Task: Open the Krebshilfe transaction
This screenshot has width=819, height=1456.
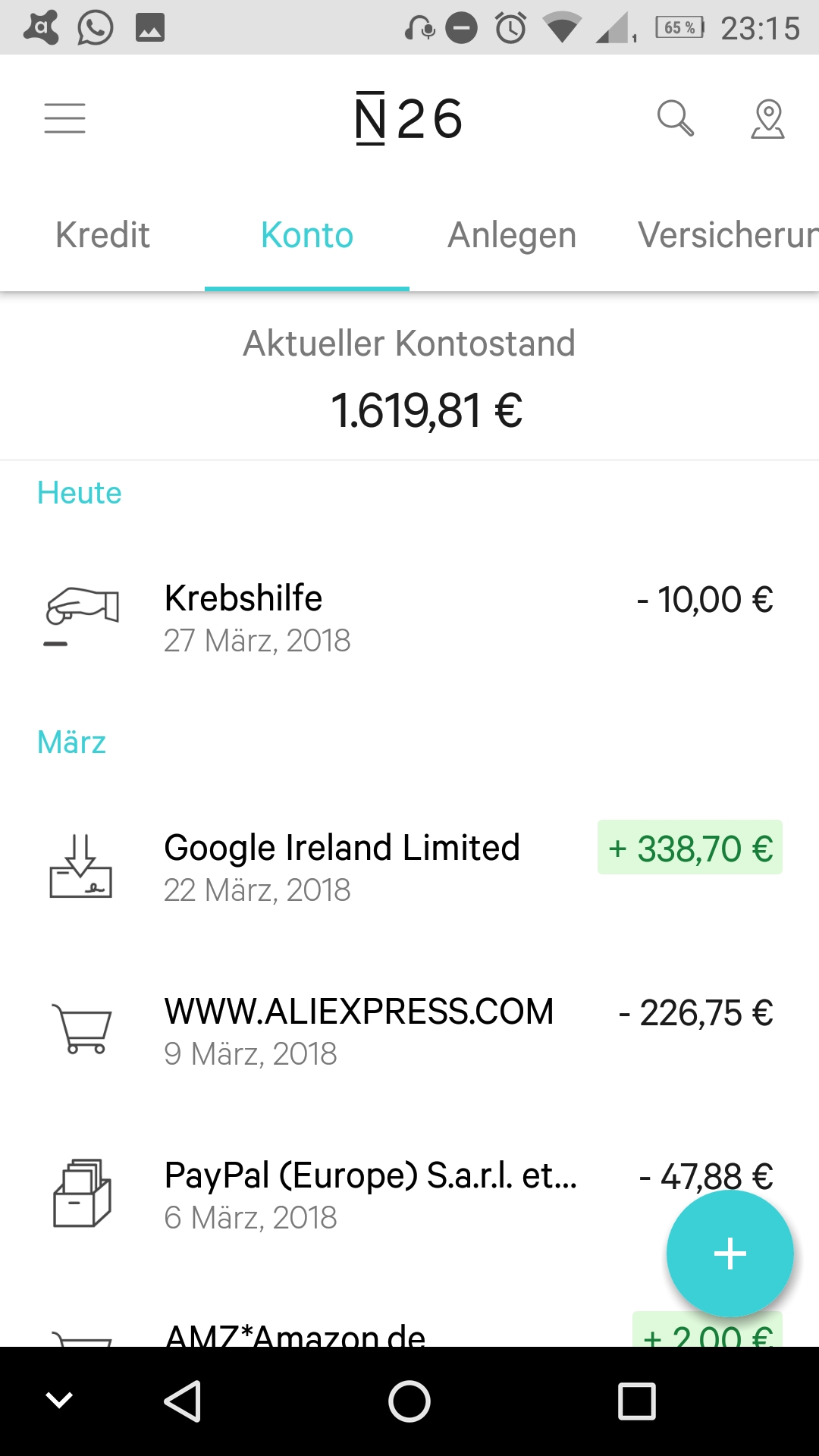Action: (x=409, y=618)
